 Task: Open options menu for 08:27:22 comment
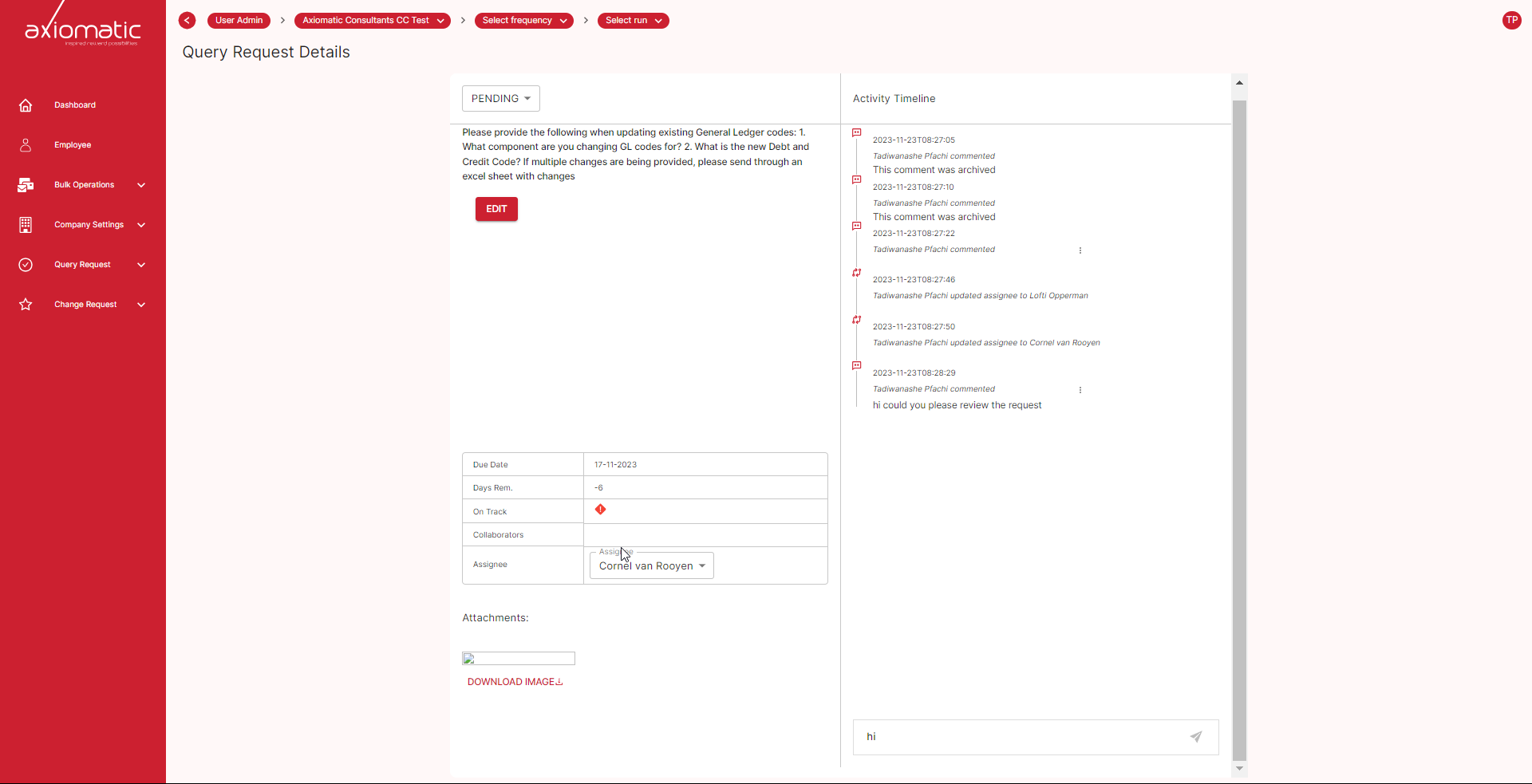pos(1080,250)
